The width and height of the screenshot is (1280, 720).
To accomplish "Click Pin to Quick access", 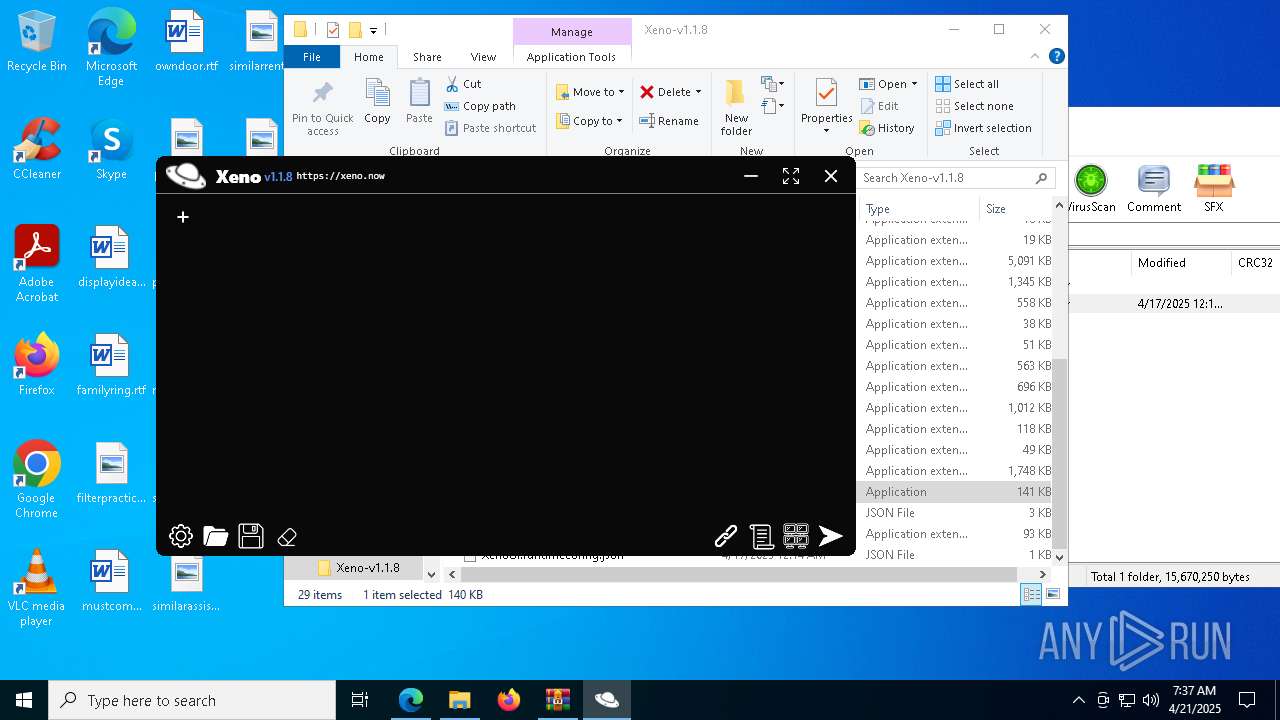I will pyautogui.click(x=322, y=109).
